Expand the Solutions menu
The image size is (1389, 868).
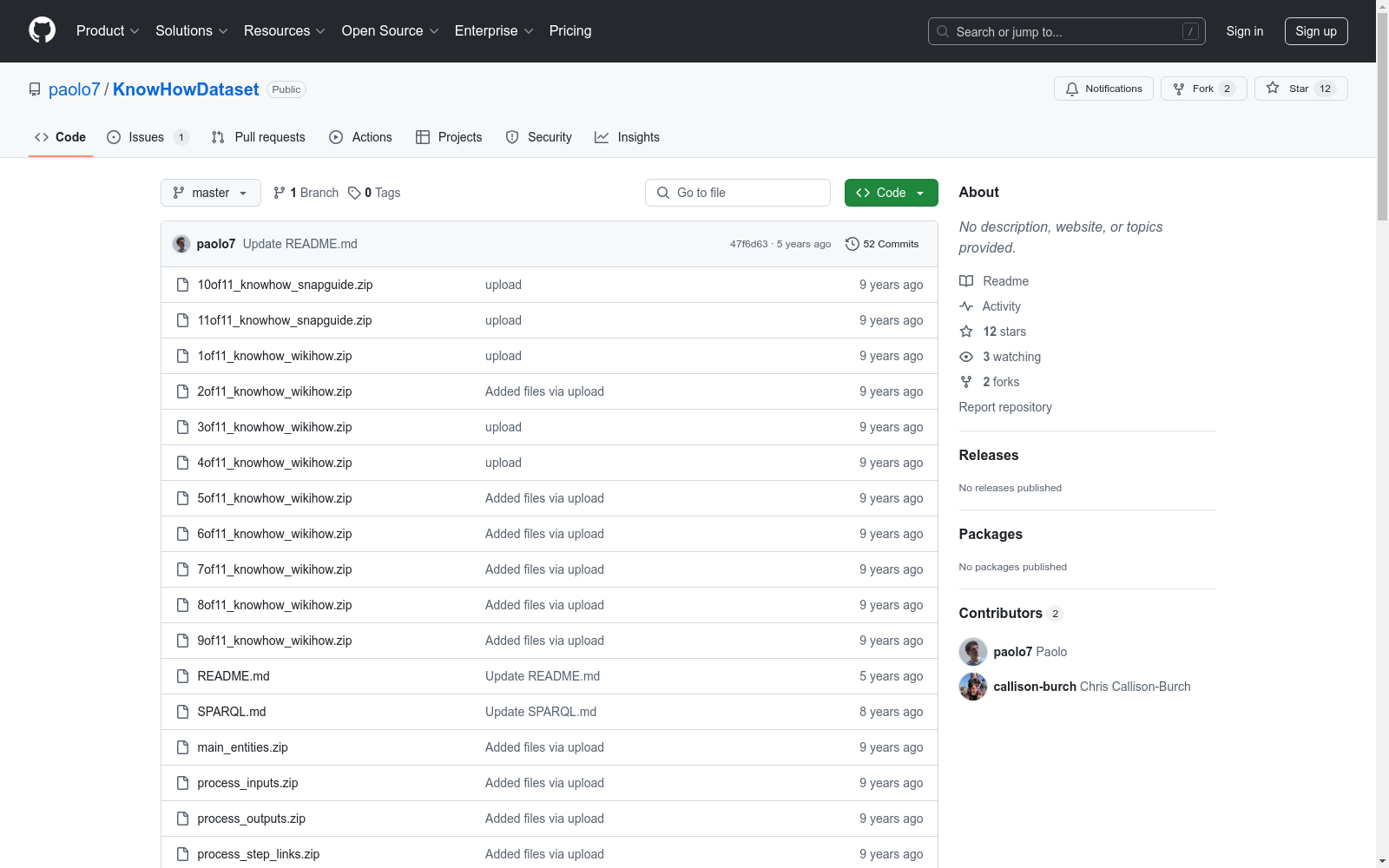[192, 31]
